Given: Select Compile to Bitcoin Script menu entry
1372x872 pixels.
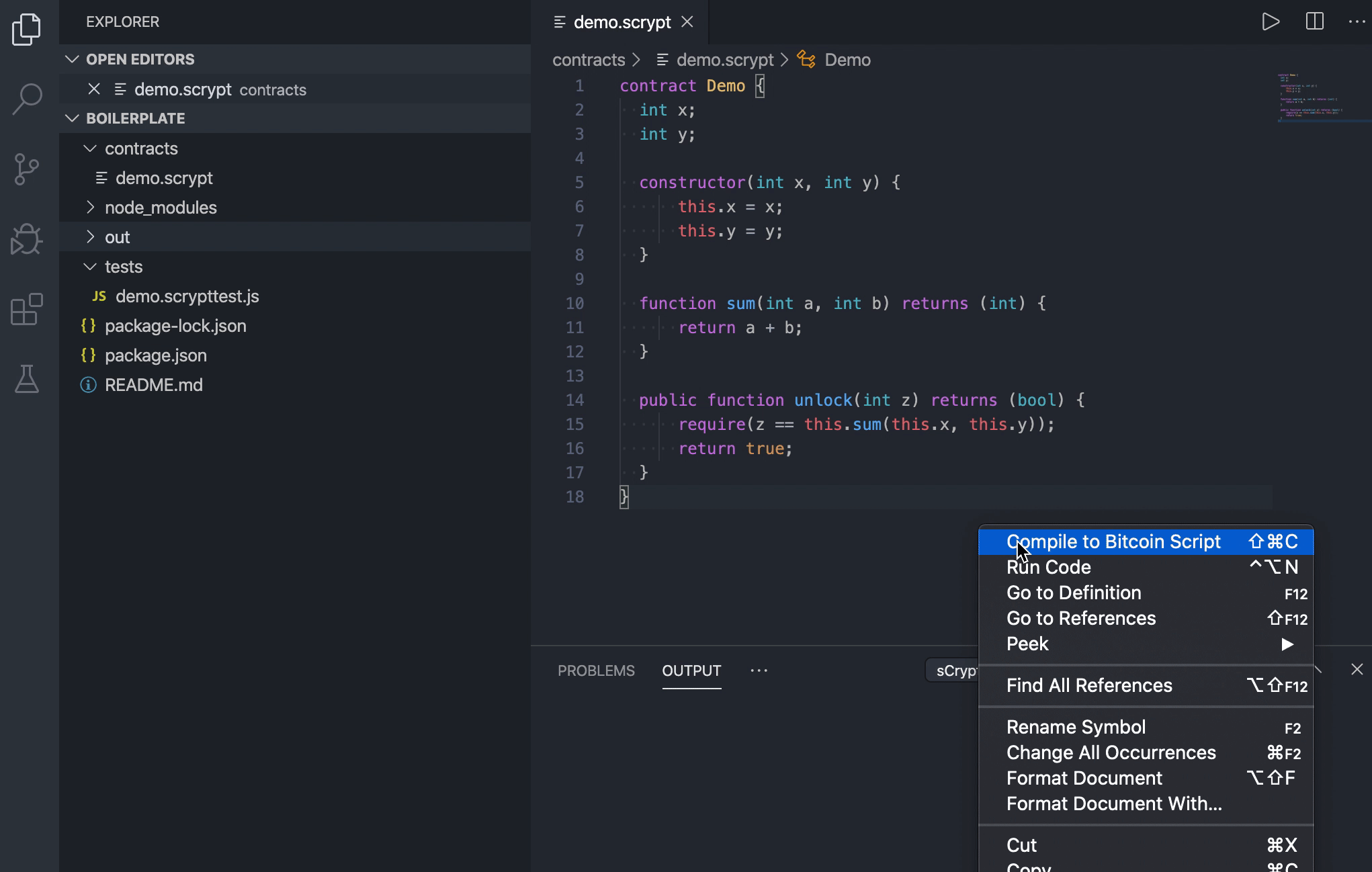Looking at the screenshot, I should [1113, 541].
